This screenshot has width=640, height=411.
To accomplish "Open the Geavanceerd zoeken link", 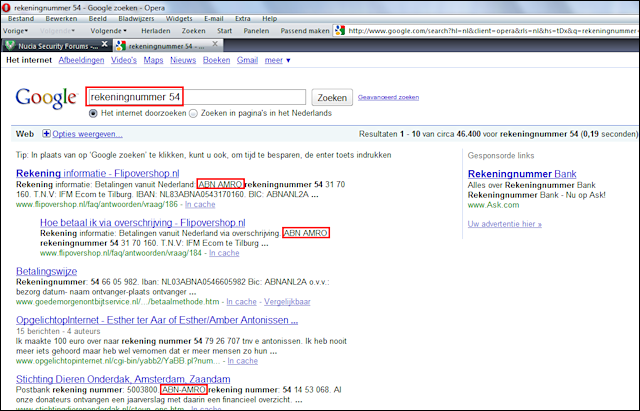I will tap(389, 97).
